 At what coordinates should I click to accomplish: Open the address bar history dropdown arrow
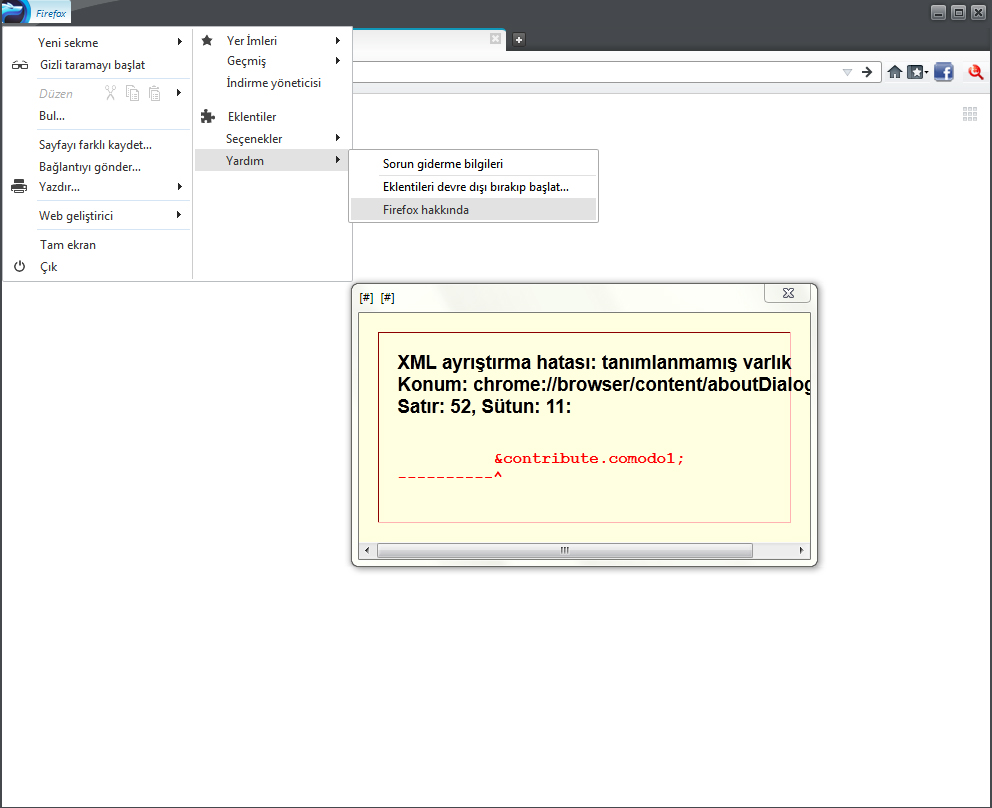[847, 72]
